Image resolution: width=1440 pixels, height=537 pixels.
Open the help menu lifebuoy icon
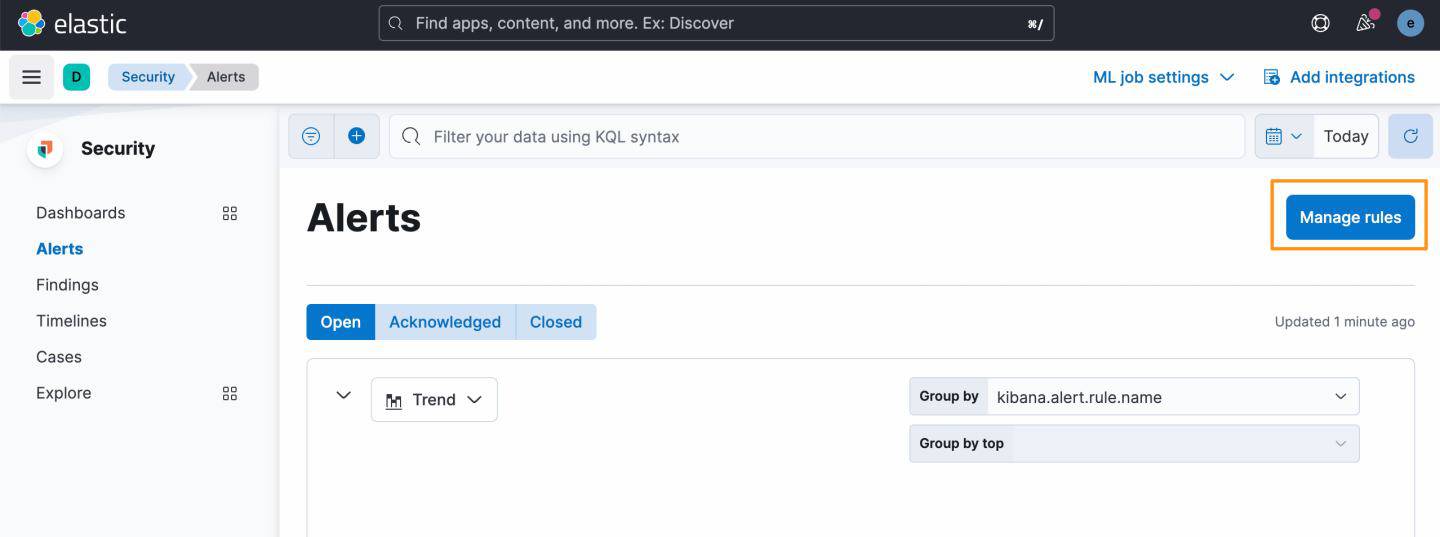1320,23
